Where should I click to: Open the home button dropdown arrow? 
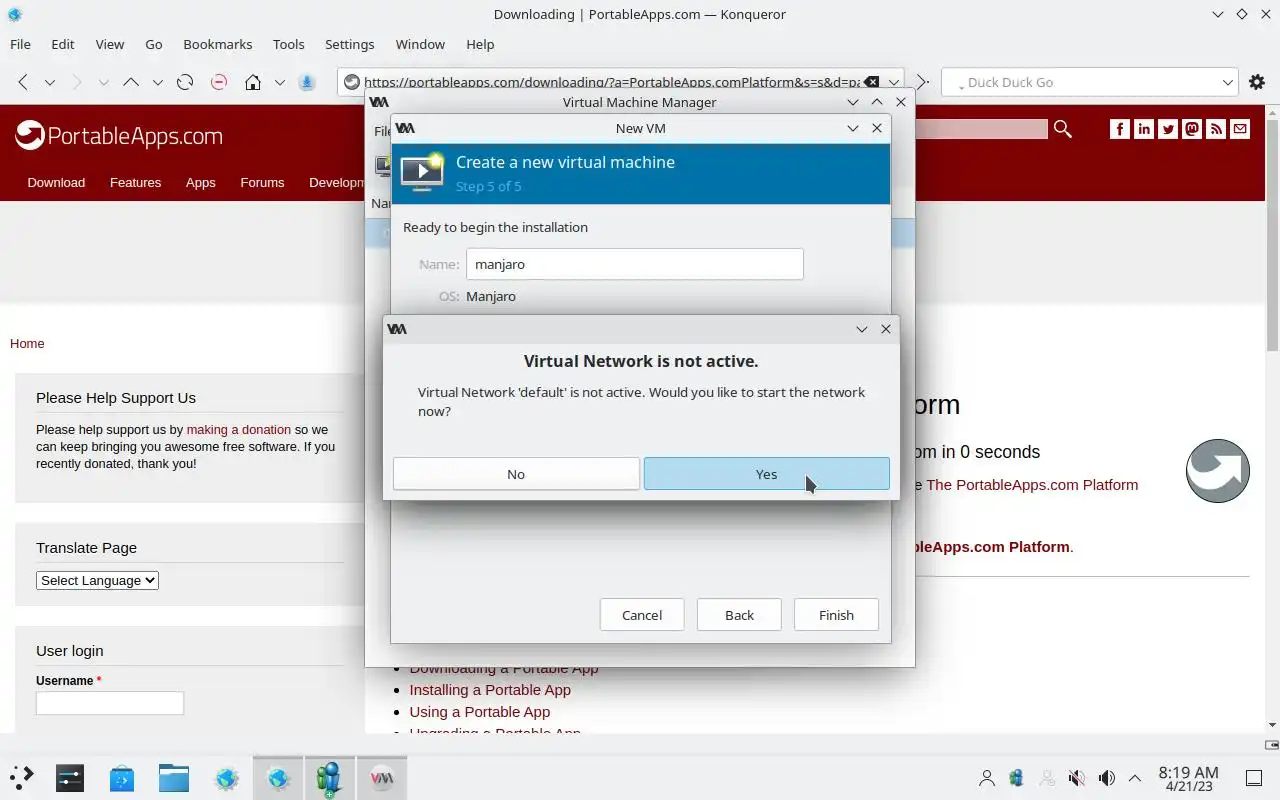(x=280, y=82)
